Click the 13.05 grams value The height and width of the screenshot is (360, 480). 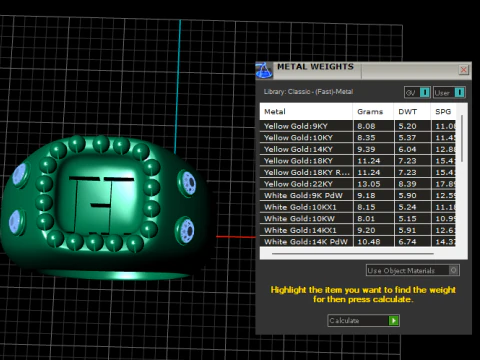click(369, 184)
